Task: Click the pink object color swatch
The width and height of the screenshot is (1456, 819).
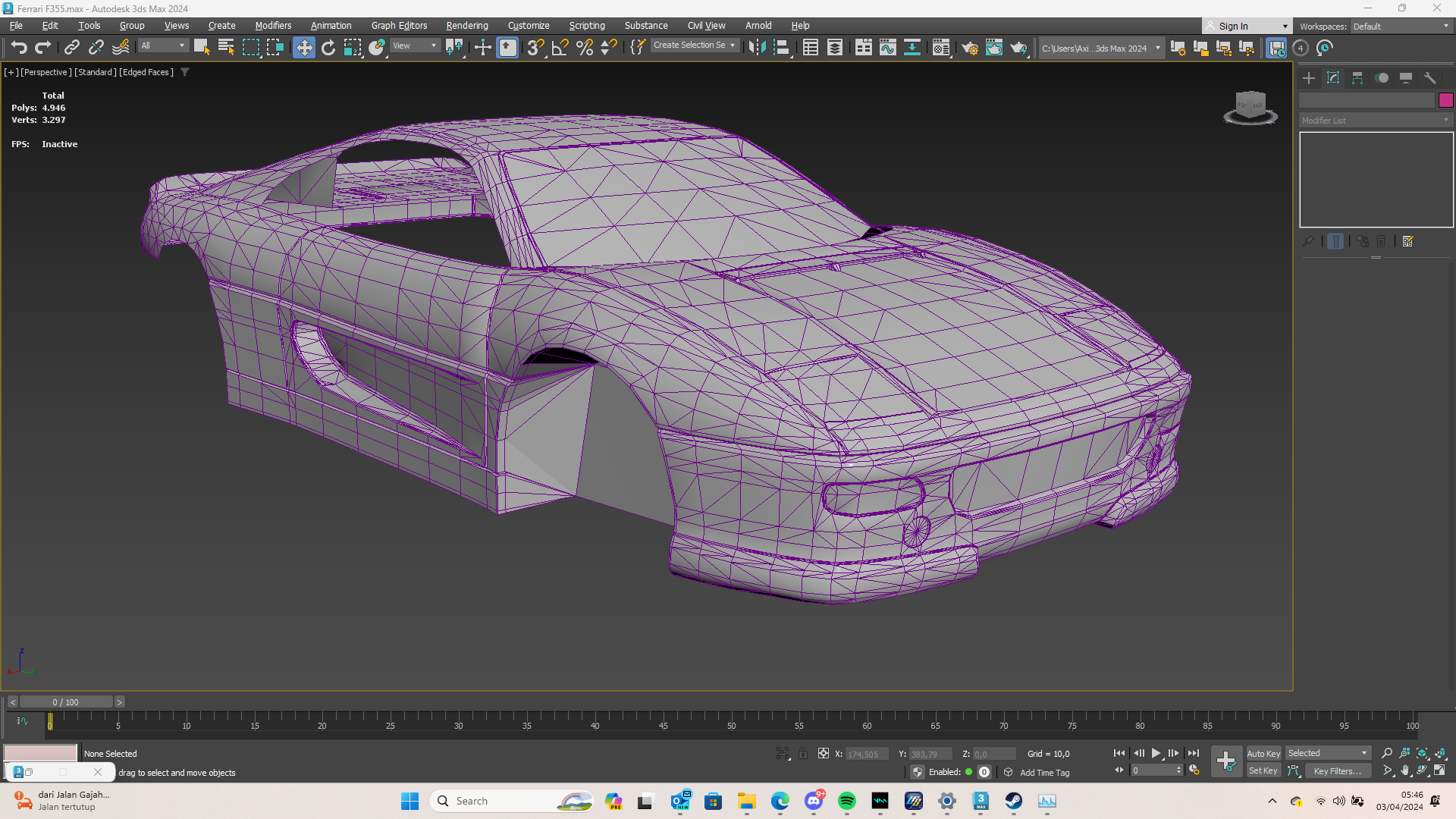Action: [1445, 100]
